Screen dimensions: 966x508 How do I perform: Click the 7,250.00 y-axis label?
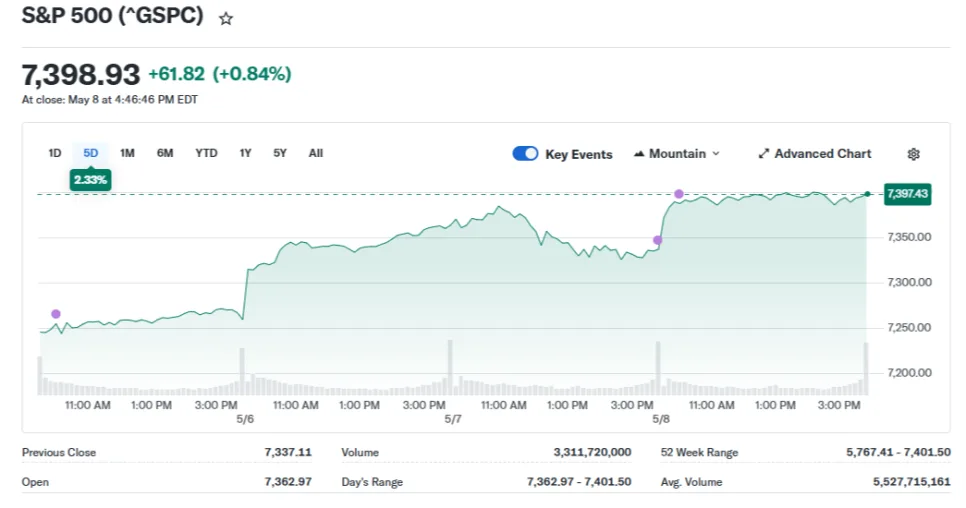pos(909,328)
